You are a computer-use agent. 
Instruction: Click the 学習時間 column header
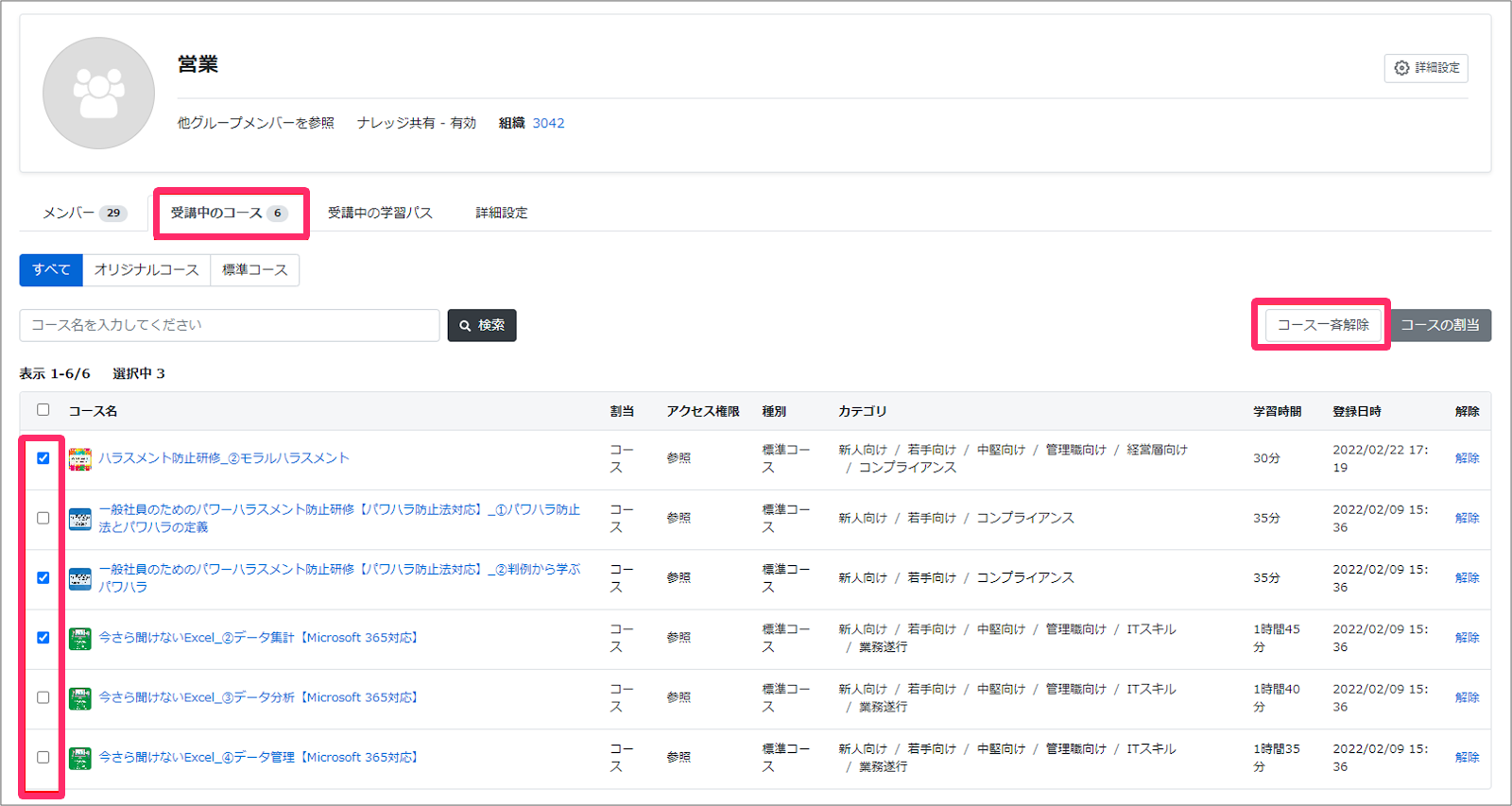tap(1278, 411)
